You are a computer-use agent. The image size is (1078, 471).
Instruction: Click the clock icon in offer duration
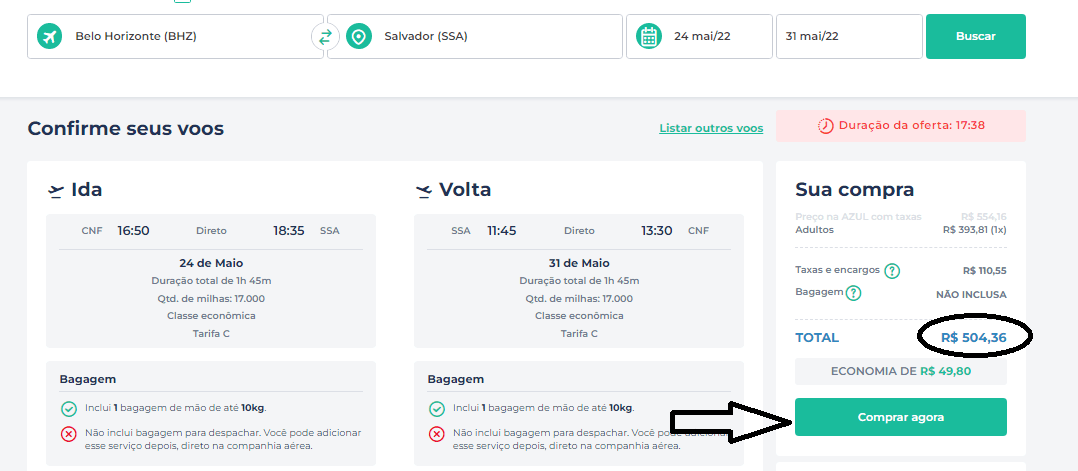[825, 126]
